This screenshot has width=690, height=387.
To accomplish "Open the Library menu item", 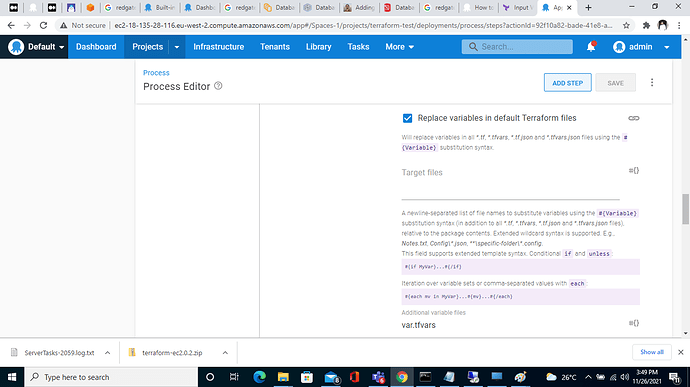I will point(318,47).
